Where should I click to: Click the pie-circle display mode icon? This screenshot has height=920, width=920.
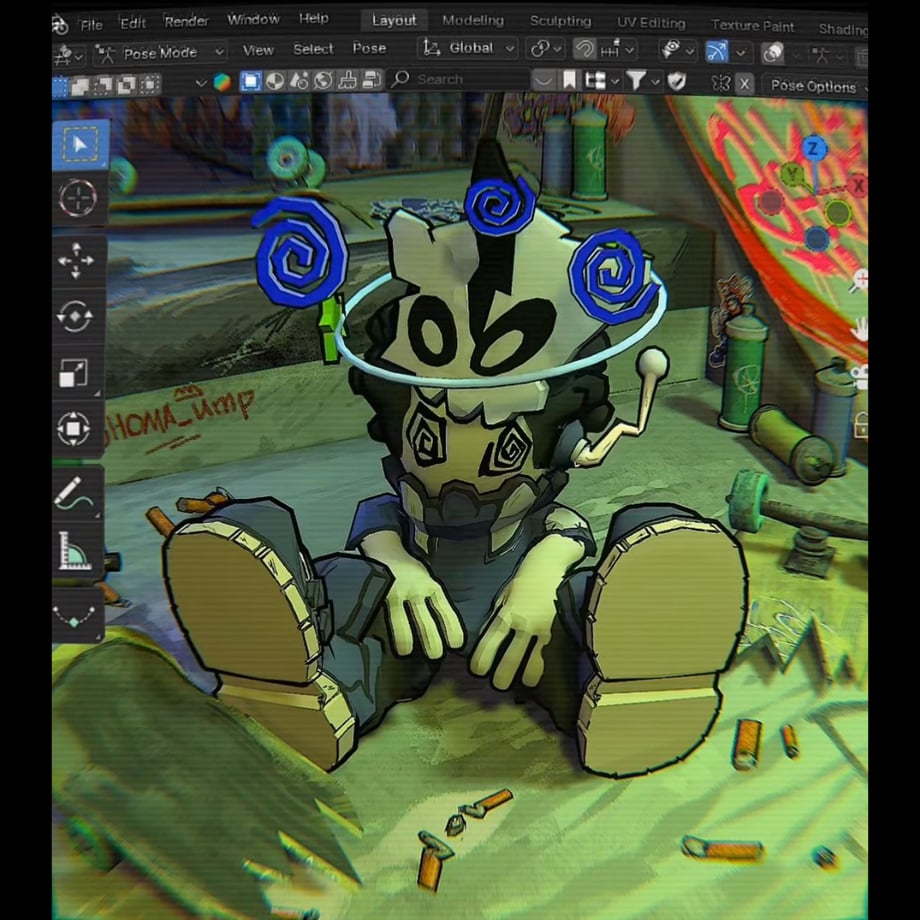(275, 81)
